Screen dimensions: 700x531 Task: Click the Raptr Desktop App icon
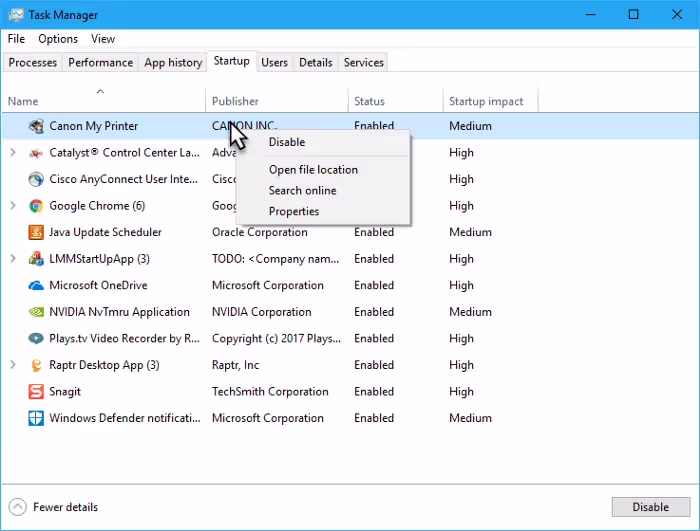[36, 365]
